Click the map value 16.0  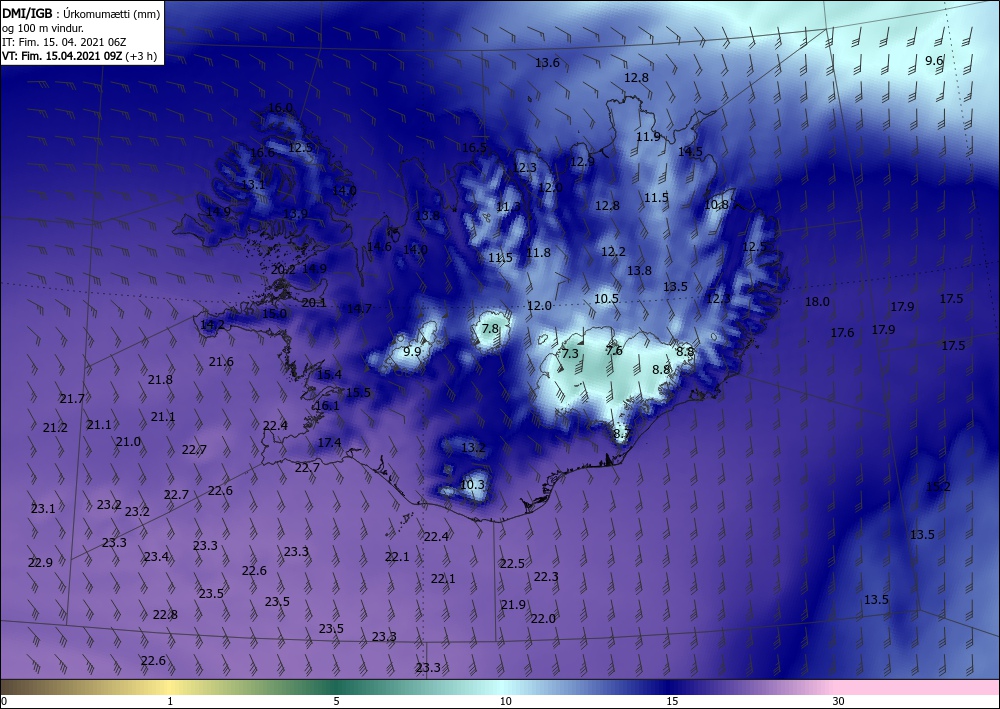pyautogui.click(x=281, y=108)
